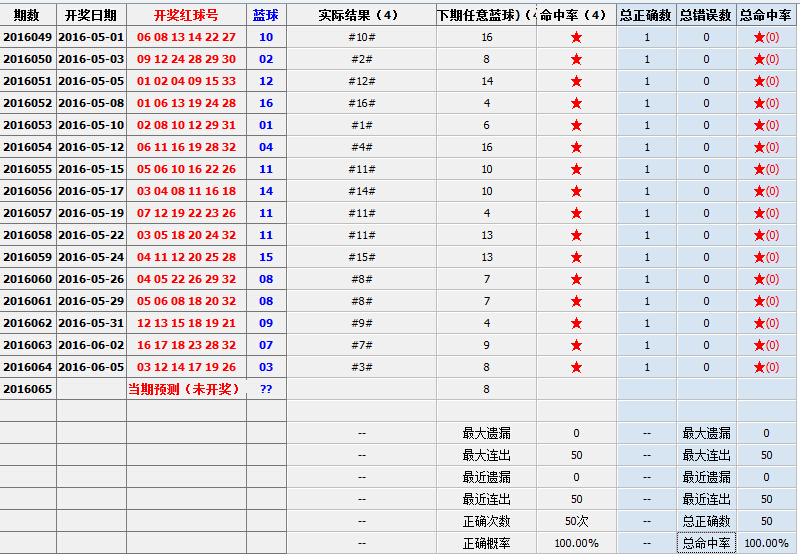Click the 50次 value cell
Viewport: 800px width, 558px height.
[577, 521]
